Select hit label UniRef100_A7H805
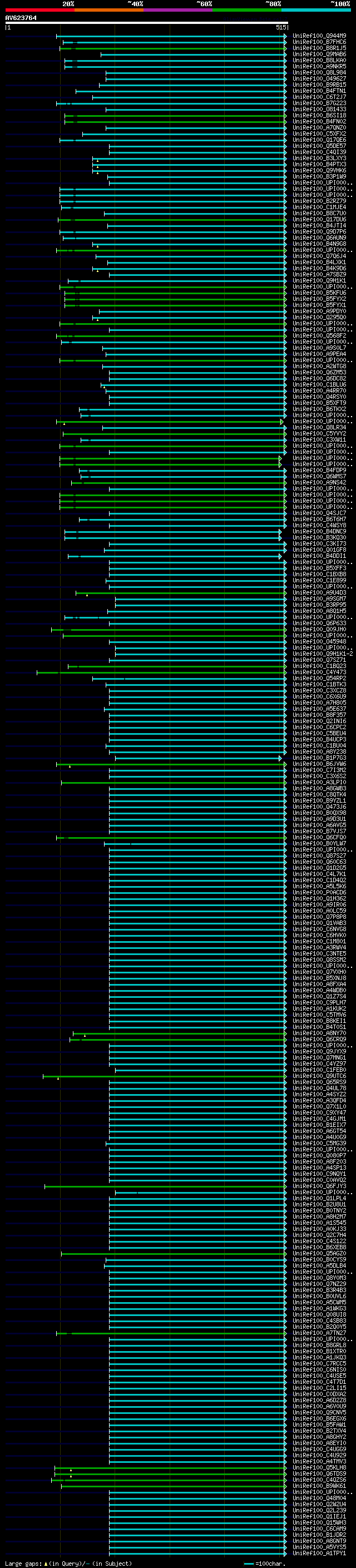 click(x=319, y=703)
